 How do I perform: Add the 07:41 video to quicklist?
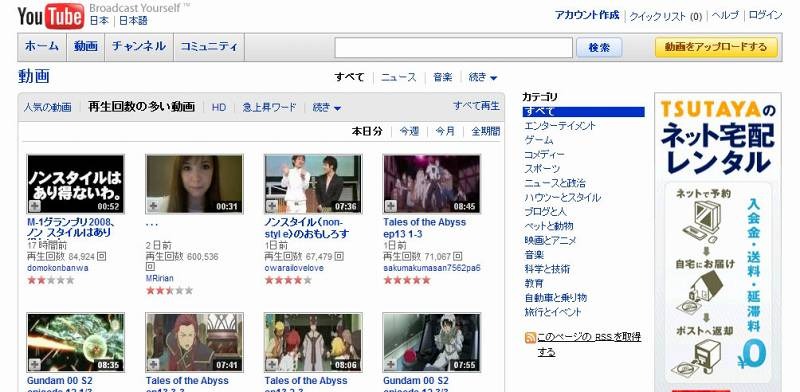(x=153, y=364)
